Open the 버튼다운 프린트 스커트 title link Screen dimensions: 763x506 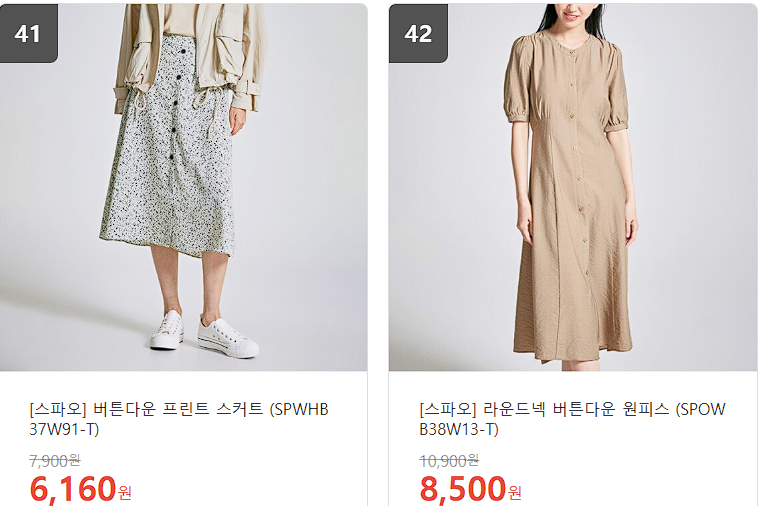179,419
